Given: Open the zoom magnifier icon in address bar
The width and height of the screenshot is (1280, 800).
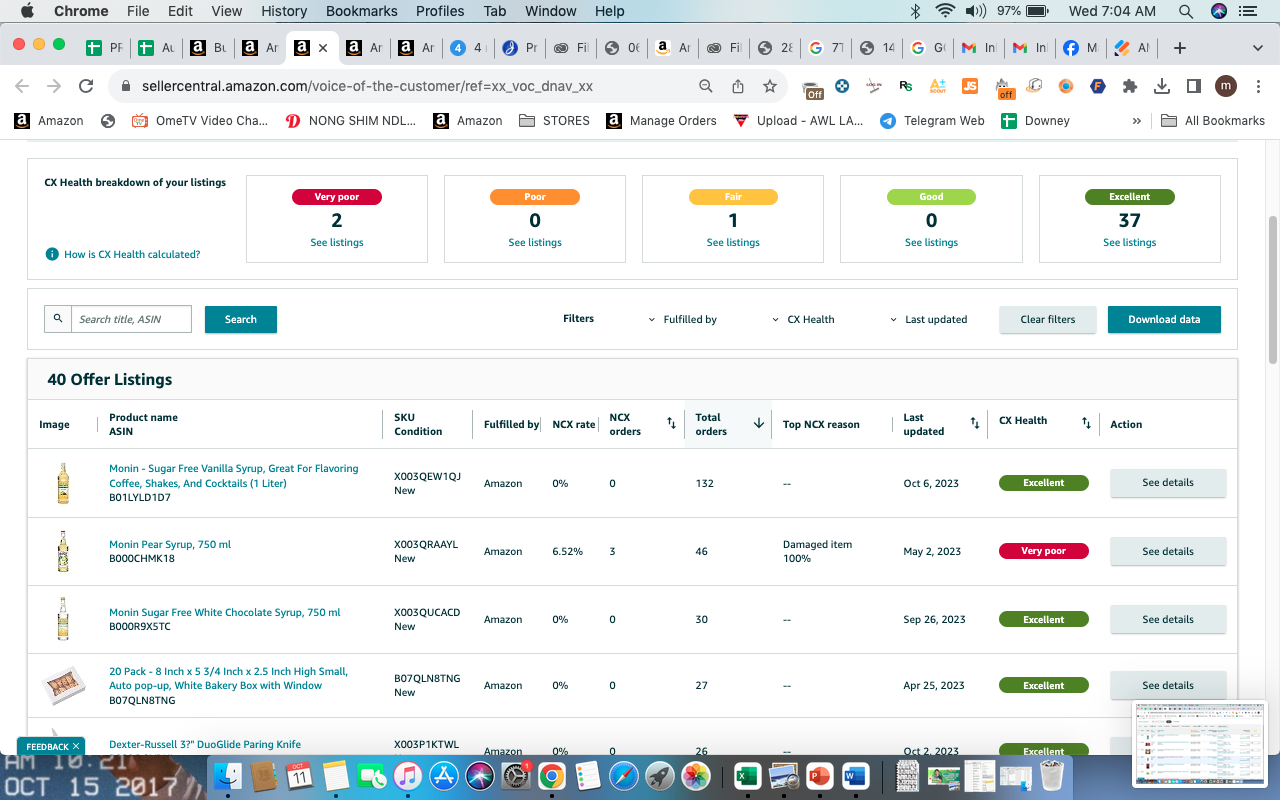Looking at the screenshot, I should (706, 86).
